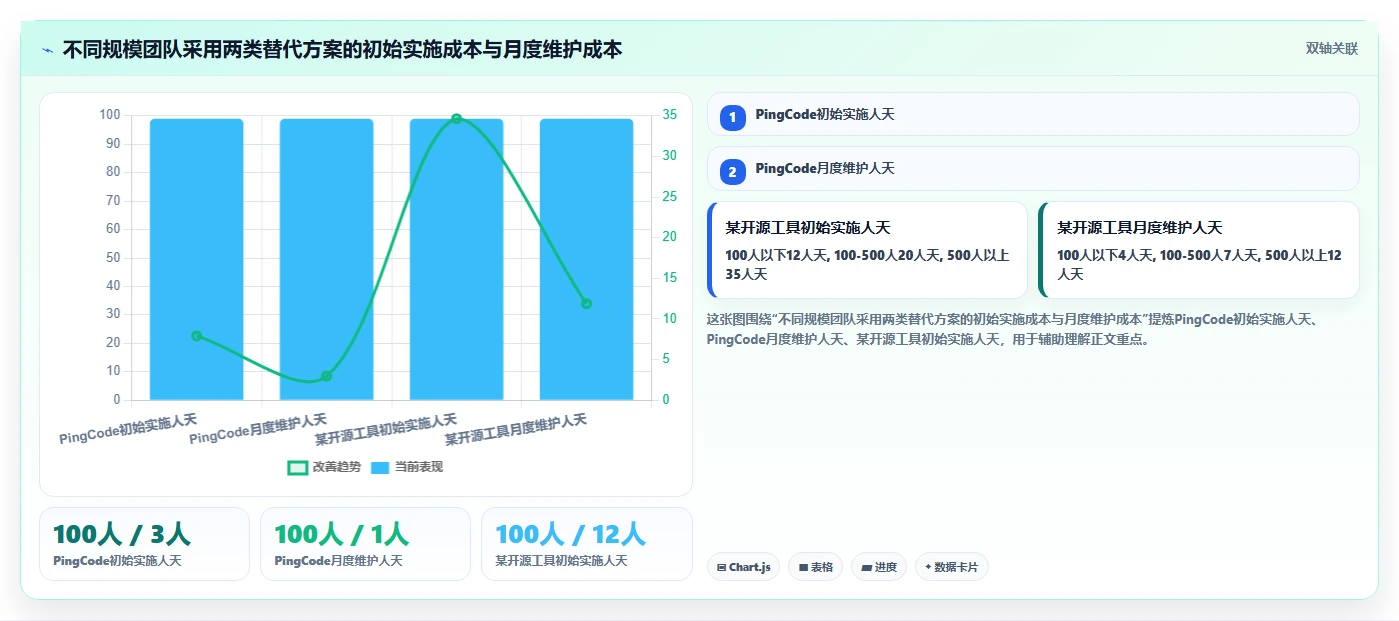
Task: Click the 表格 tag icon
Action: (803, 567)
